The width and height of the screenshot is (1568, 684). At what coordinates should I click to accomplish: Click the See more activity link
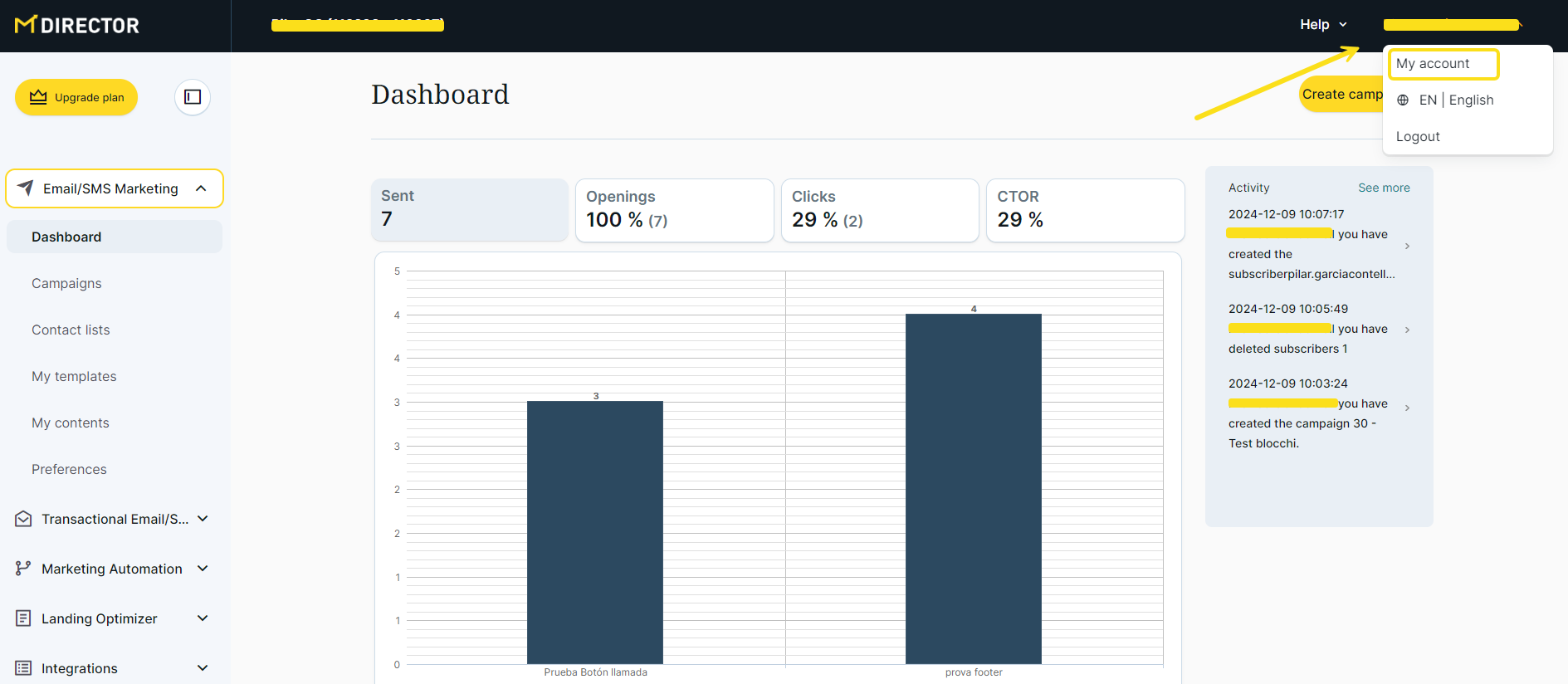click(1384, 188)
